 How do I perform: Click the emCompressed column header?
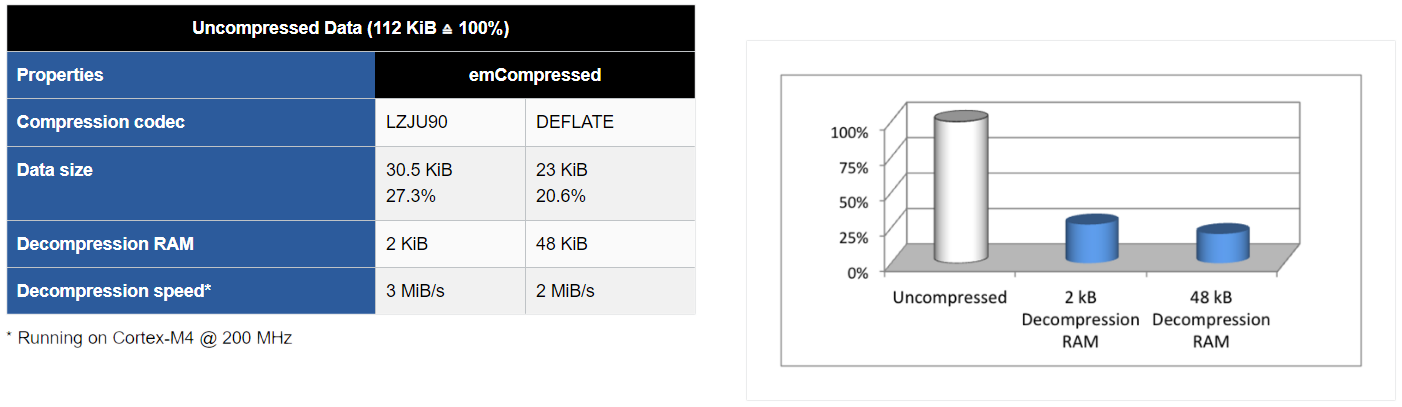pyautogui.click(x=535, y=75)
